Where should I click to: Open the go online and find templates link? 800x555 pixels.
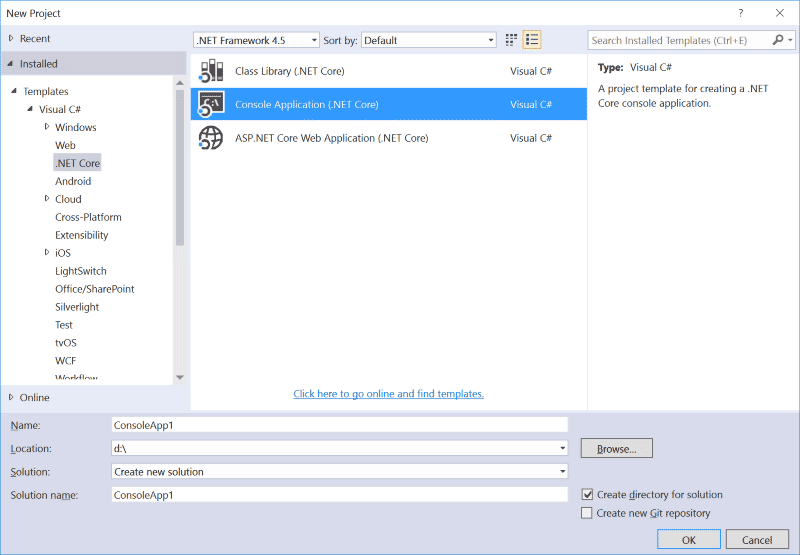click(x=388, y=394)
